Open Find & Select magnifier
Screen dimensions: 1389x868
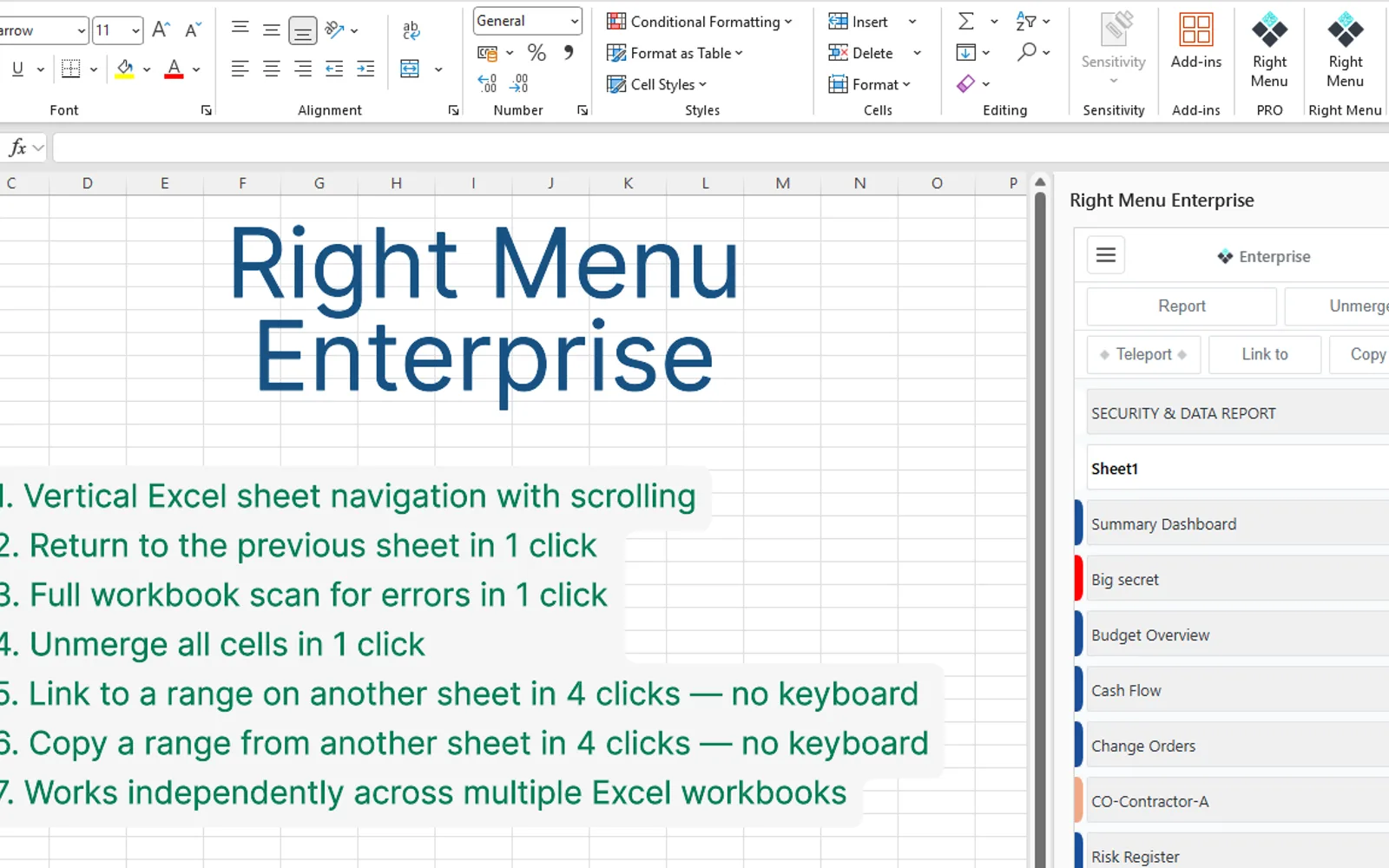(1032, 53)
